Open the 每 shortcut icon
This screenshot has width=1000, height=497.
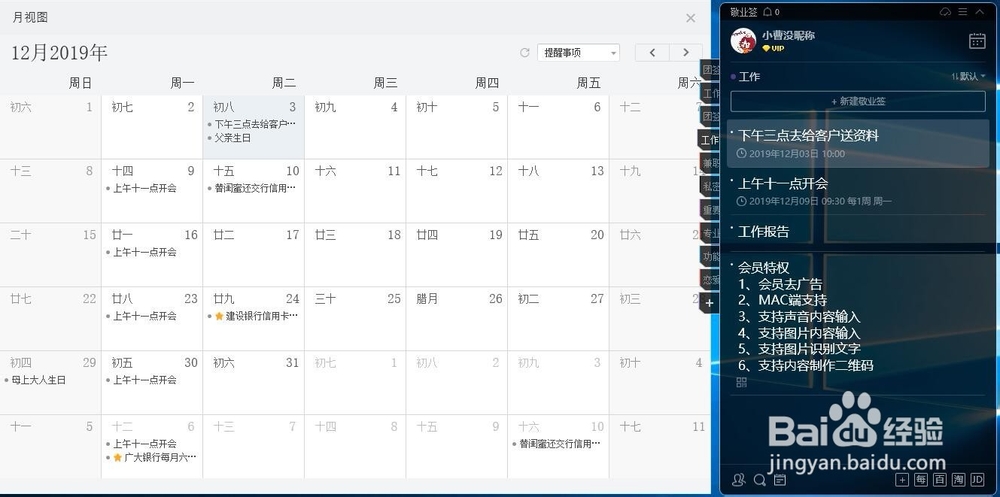tap(920, 480)
